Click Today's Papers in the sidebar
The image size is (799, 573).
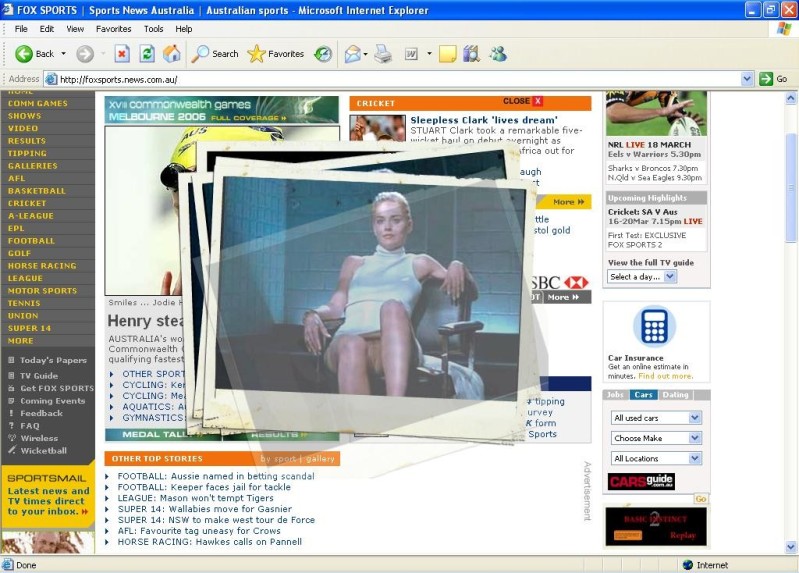click(x=53, y=360)
